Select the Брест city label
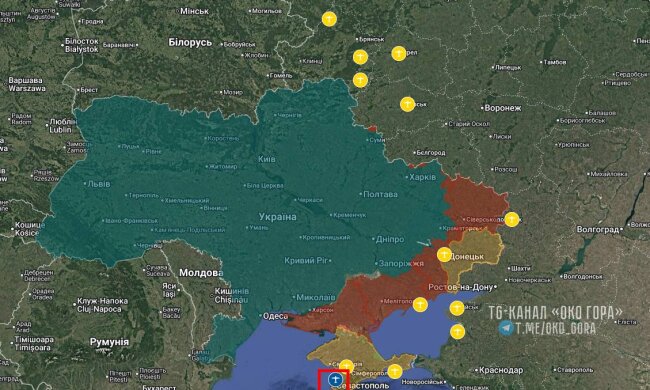650x390 pixels. [90, 90]
